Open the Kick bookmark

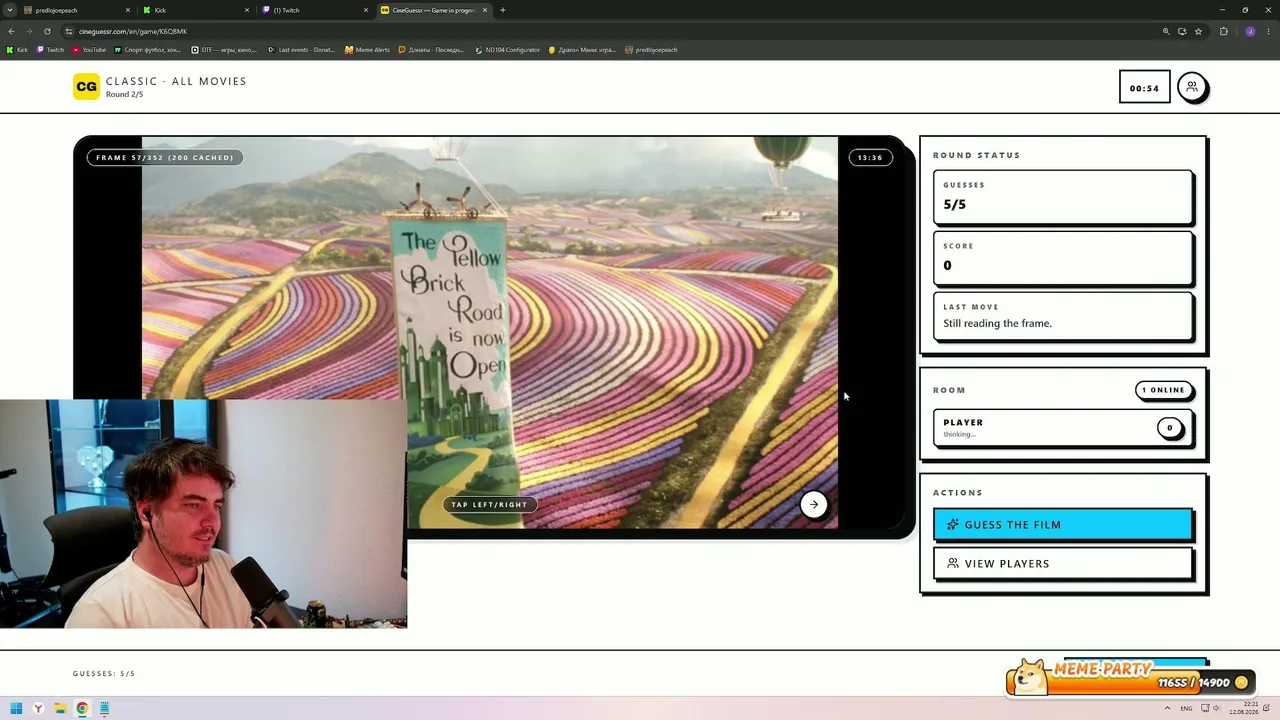point(17,49)
